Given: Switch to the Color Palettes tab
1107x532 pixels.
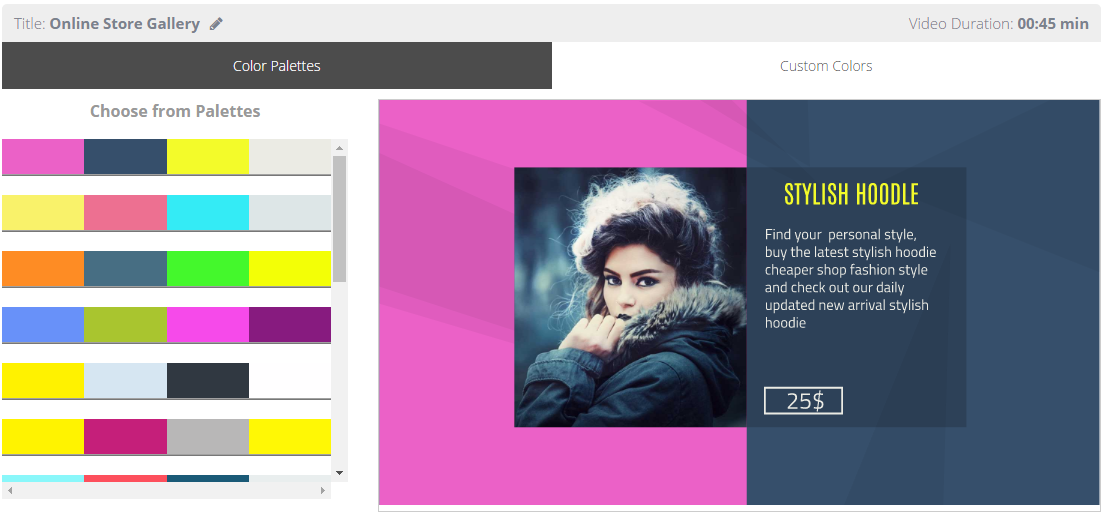Looking at the screenshot, I should (x=277, y=66).
